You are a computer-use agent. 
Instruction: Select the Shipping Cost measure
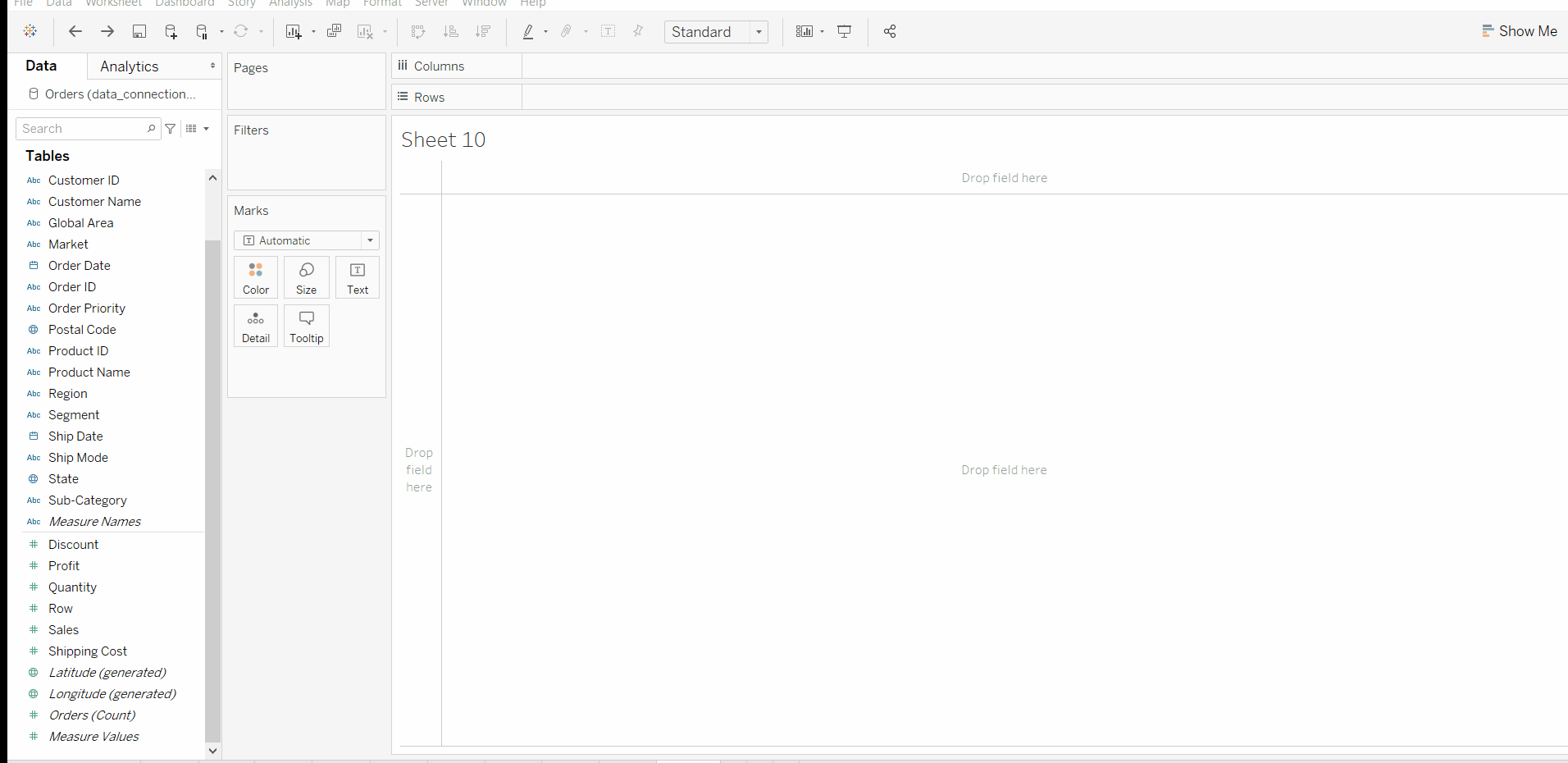pos(88,651)
